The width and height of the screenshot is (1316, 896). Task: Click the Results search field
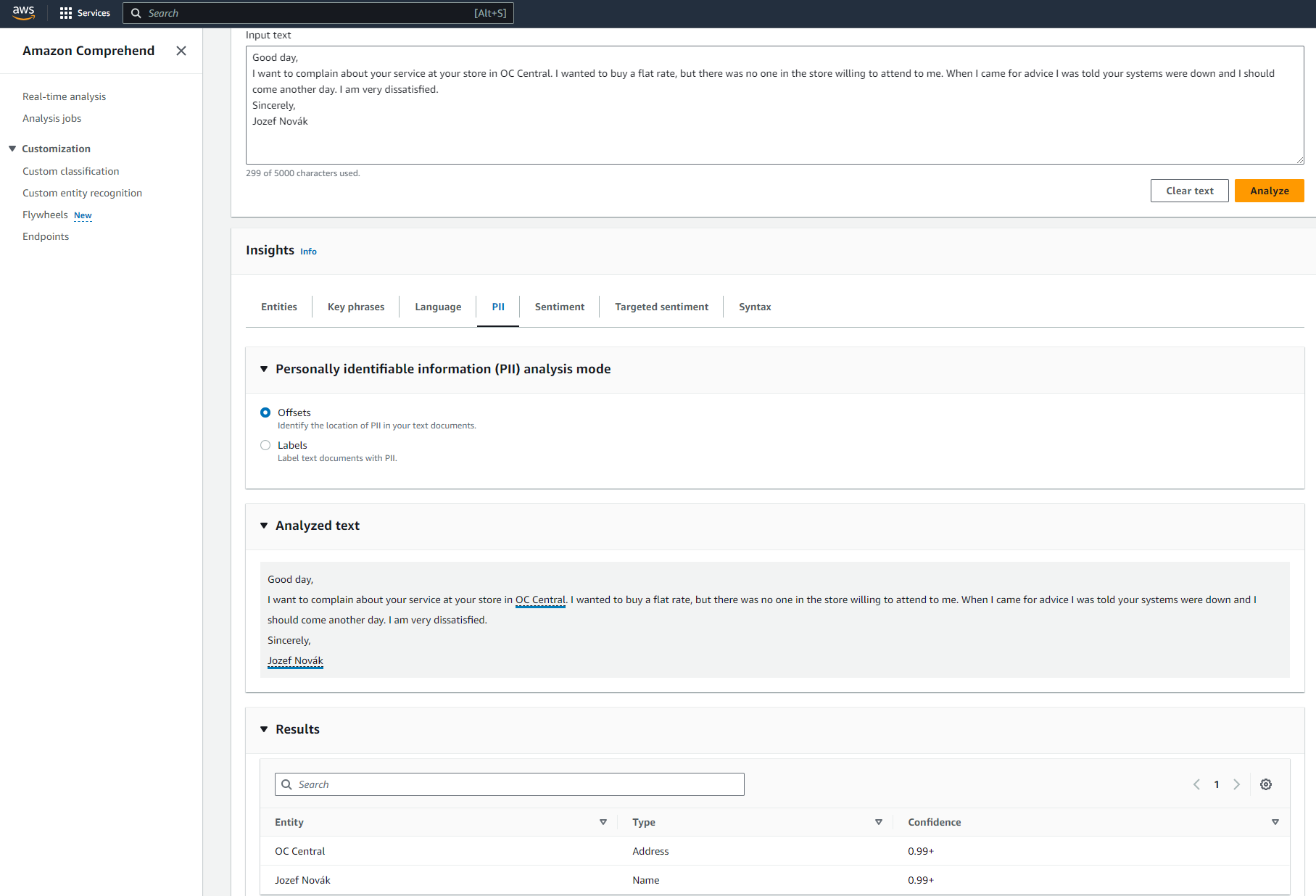click(x=510, y=784)
